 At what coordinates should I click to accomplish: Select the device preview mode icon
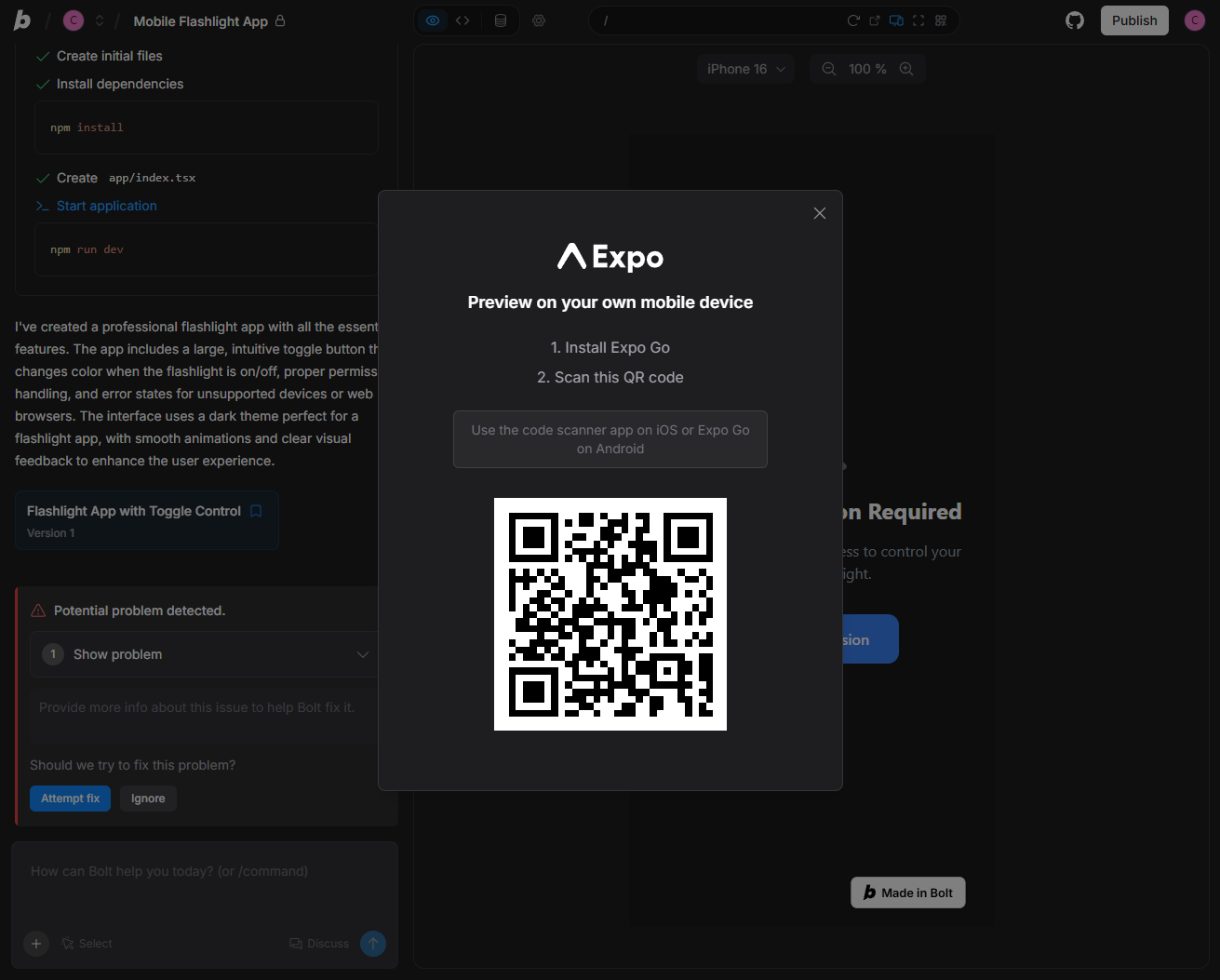coord(896,20)
